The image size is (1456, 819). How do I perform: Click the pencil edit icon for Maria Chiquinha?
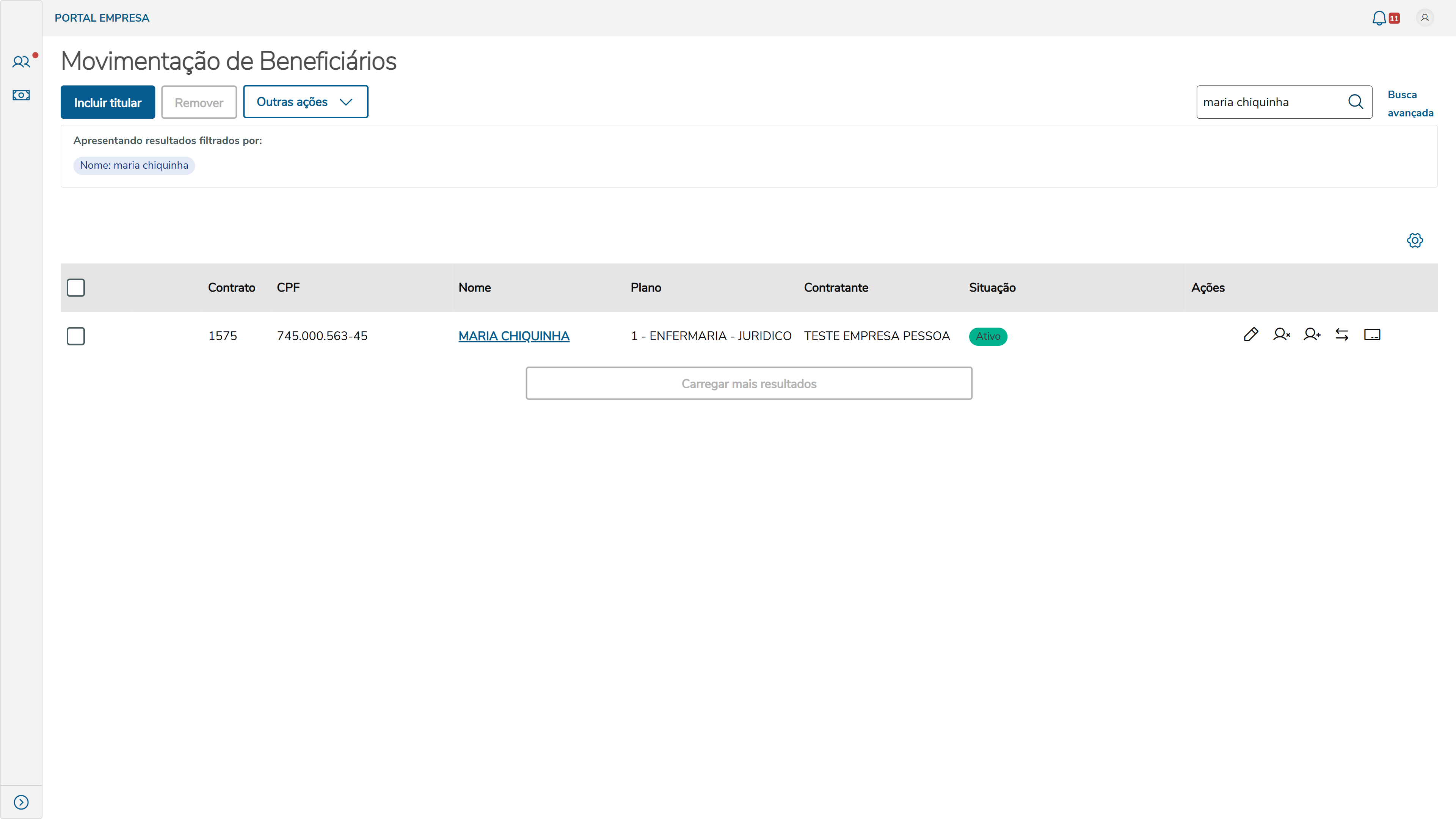[x=1251, y=334]
